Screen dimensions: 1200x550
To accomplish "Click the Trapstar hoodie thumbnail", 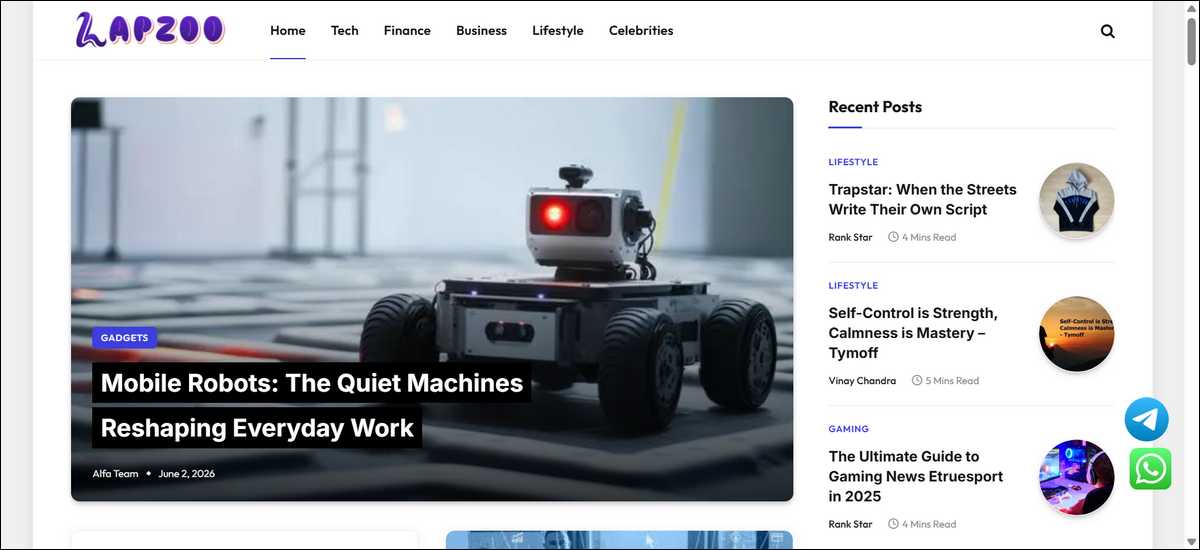I will (1076, 201).
